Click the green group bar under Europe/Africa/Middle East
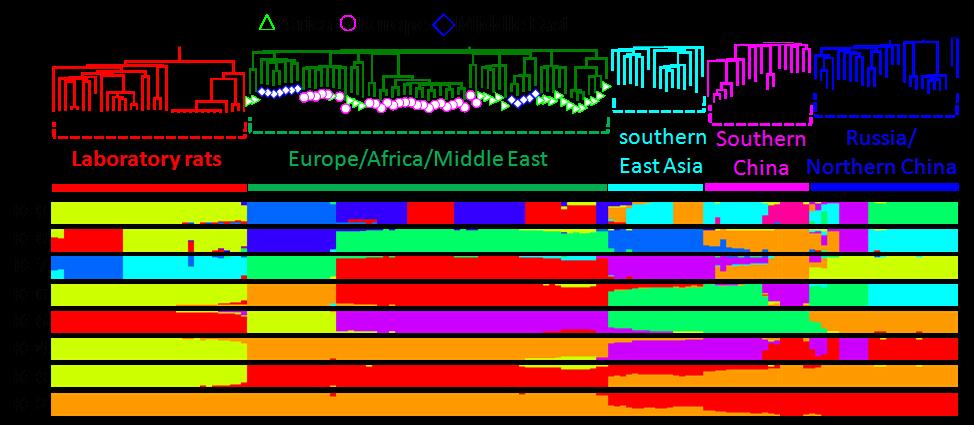 point(427,187)
